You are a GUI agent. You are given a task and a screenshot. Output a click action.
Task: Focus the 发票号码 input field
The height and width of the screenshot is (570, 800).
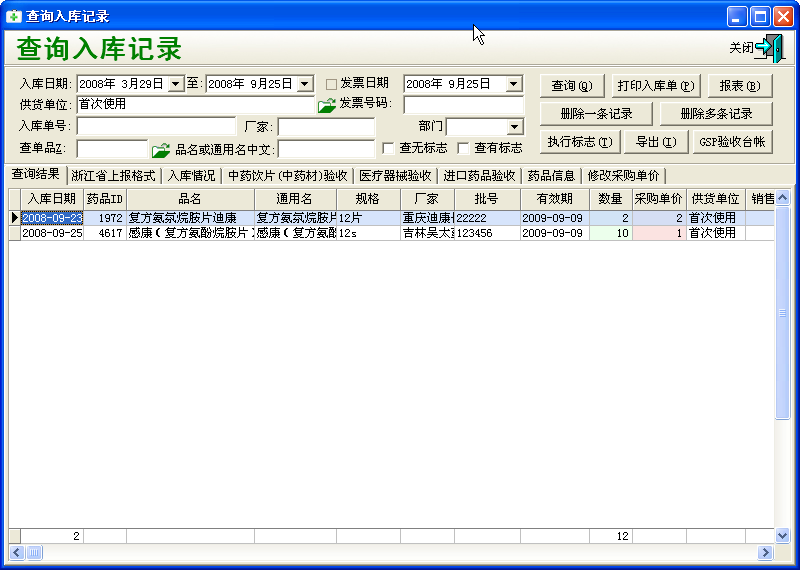click(463, 105)
